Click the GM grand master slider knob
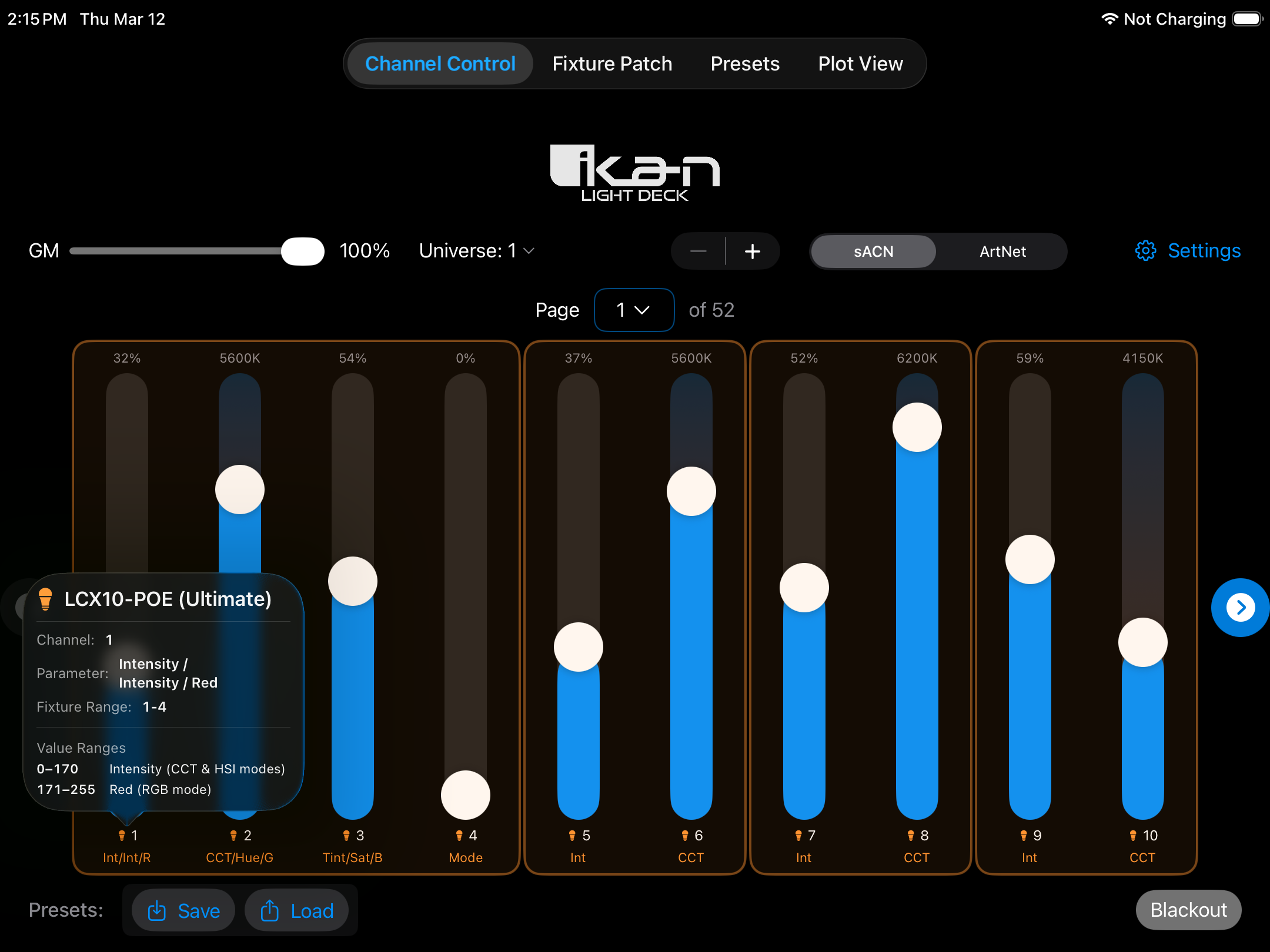This screenshot has width=1270, height=952. click(303, 251)
